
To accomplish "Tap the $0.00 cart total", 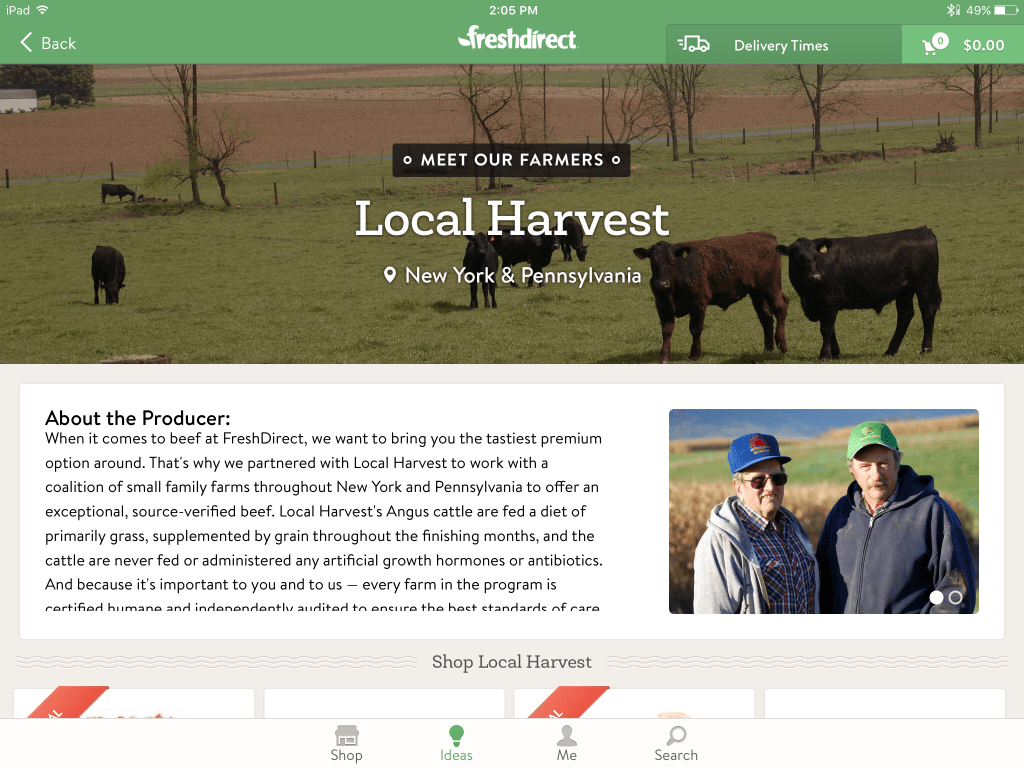I will point(984,45).
